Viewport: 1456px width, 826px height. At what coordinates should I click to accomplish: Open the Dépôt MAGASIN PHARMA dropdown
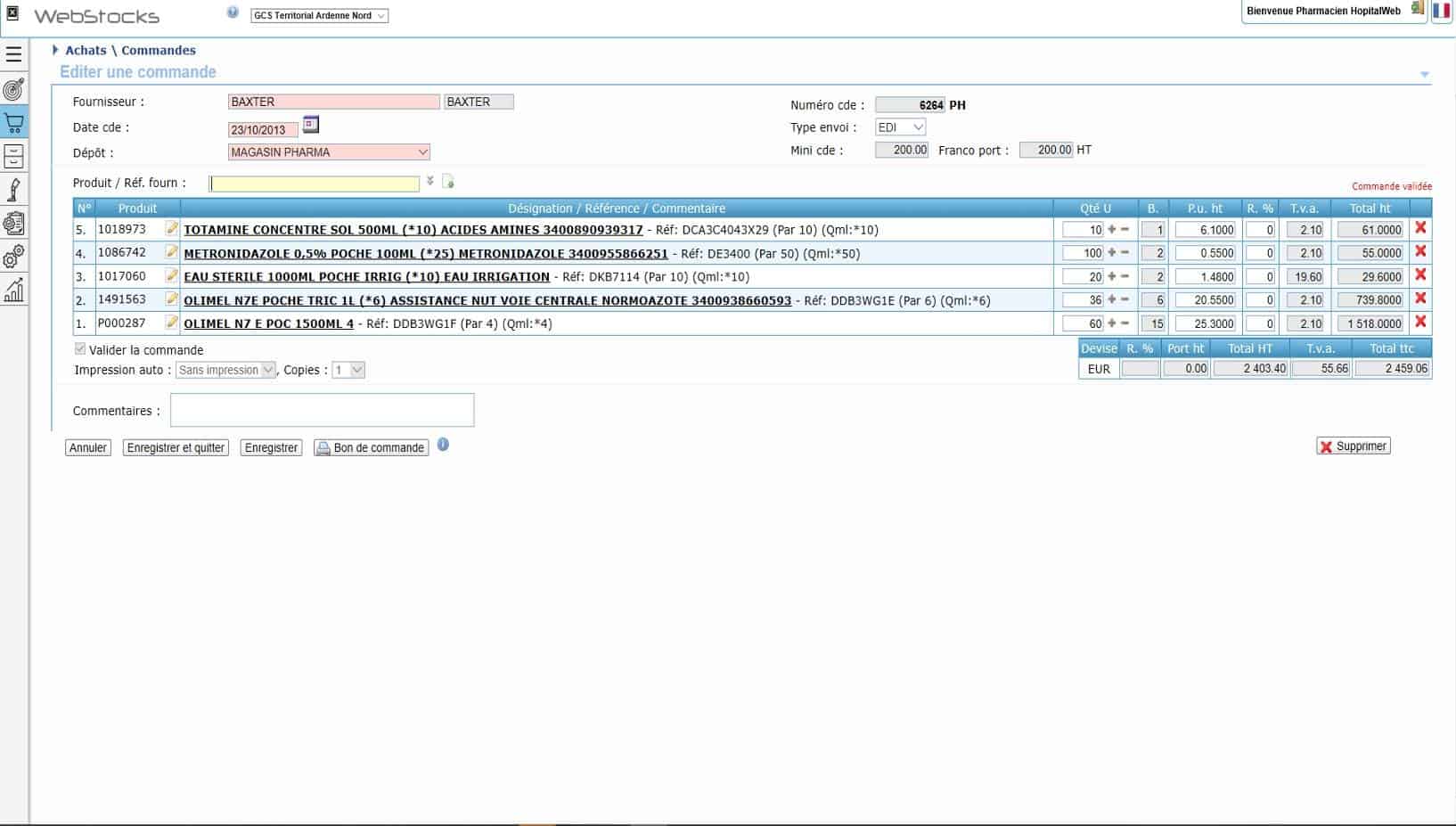coord(329,152)
